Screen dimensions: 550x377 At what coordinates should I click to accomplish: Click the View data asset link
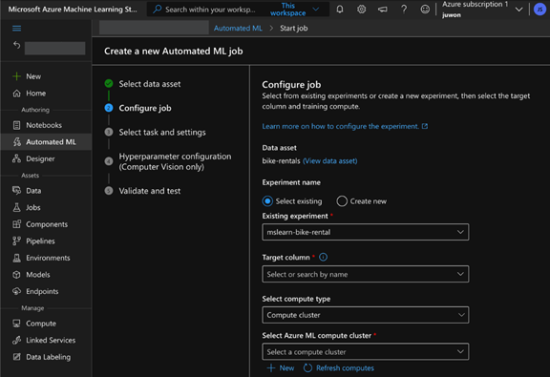tap(330, 161)
